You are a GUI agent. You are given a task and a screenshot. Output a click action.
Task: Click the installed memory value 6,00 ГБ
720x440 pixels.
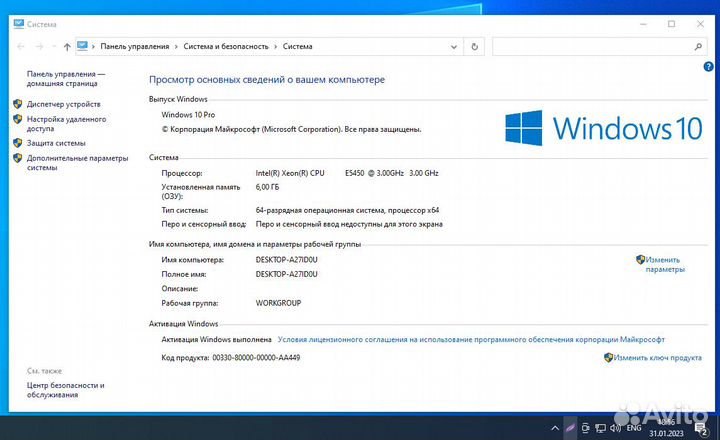[267, 187]
